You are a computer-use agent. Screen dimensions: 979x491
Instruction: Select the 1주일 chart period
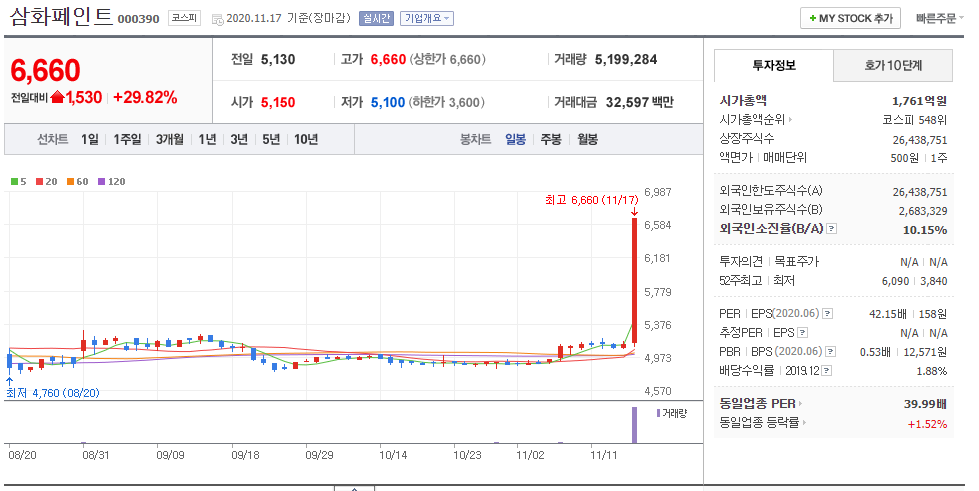point(127,139)
